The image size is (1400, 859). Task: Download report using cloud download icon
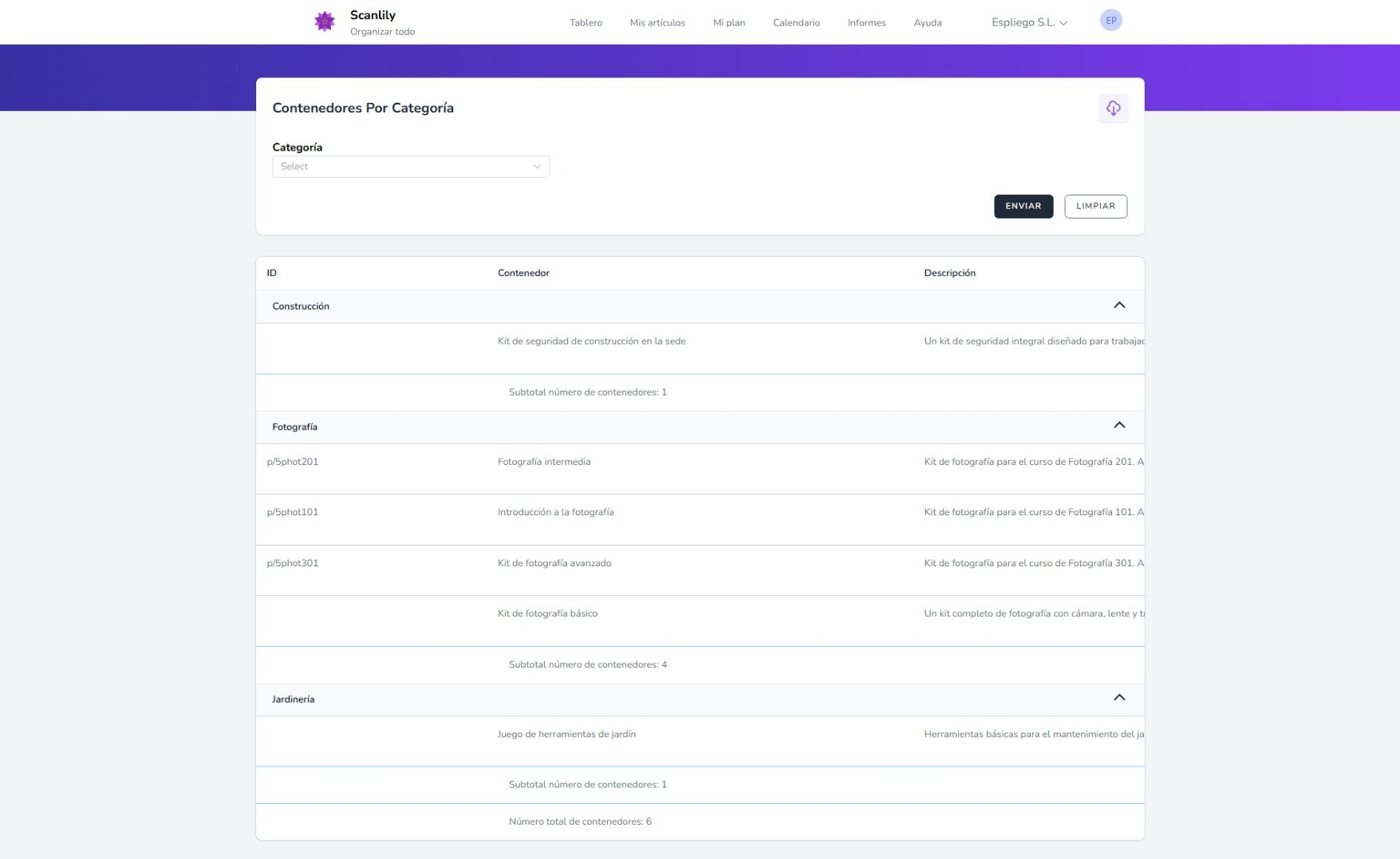tap(1113, 108)
